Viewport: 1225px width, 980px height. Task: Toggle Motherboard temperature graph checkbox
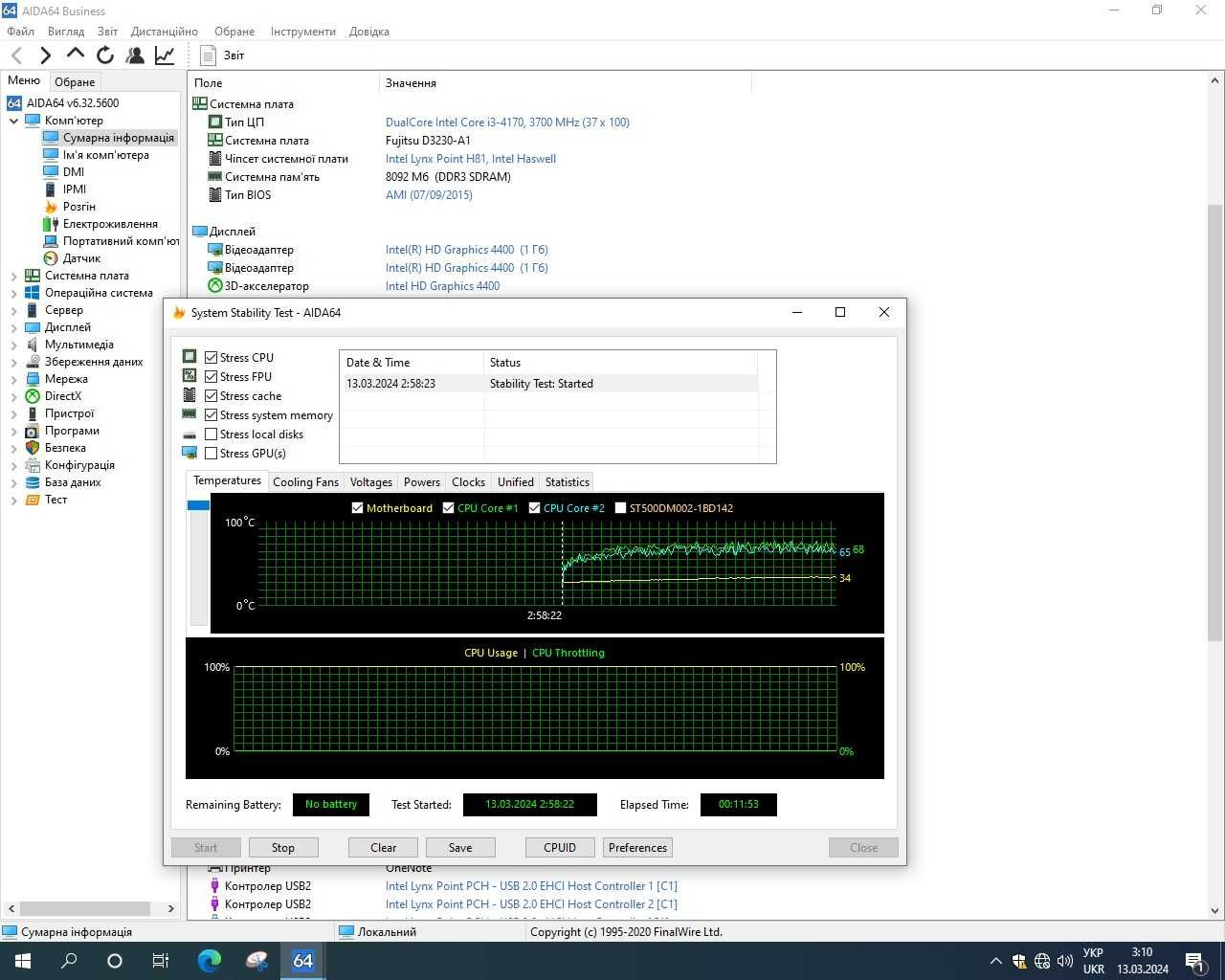[x=357, y=508]
